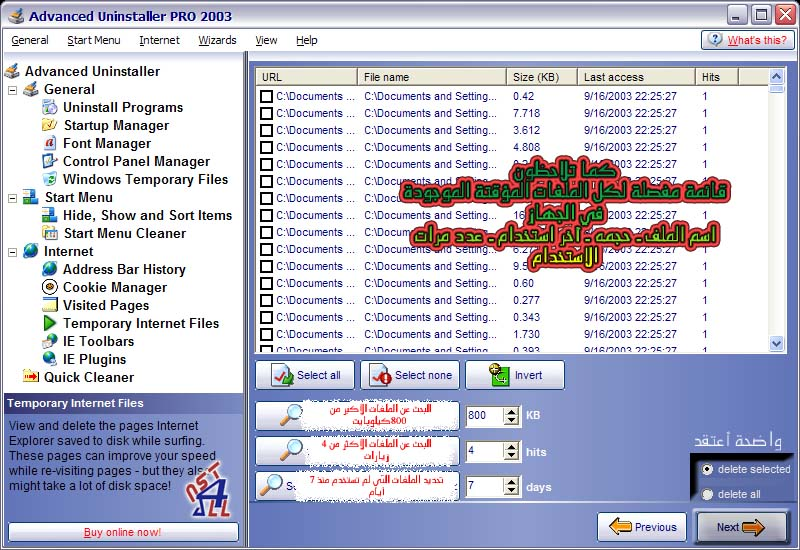Sort list by Last access column header
Viewport: 800px width, 550px height.
tap(636, 77)
